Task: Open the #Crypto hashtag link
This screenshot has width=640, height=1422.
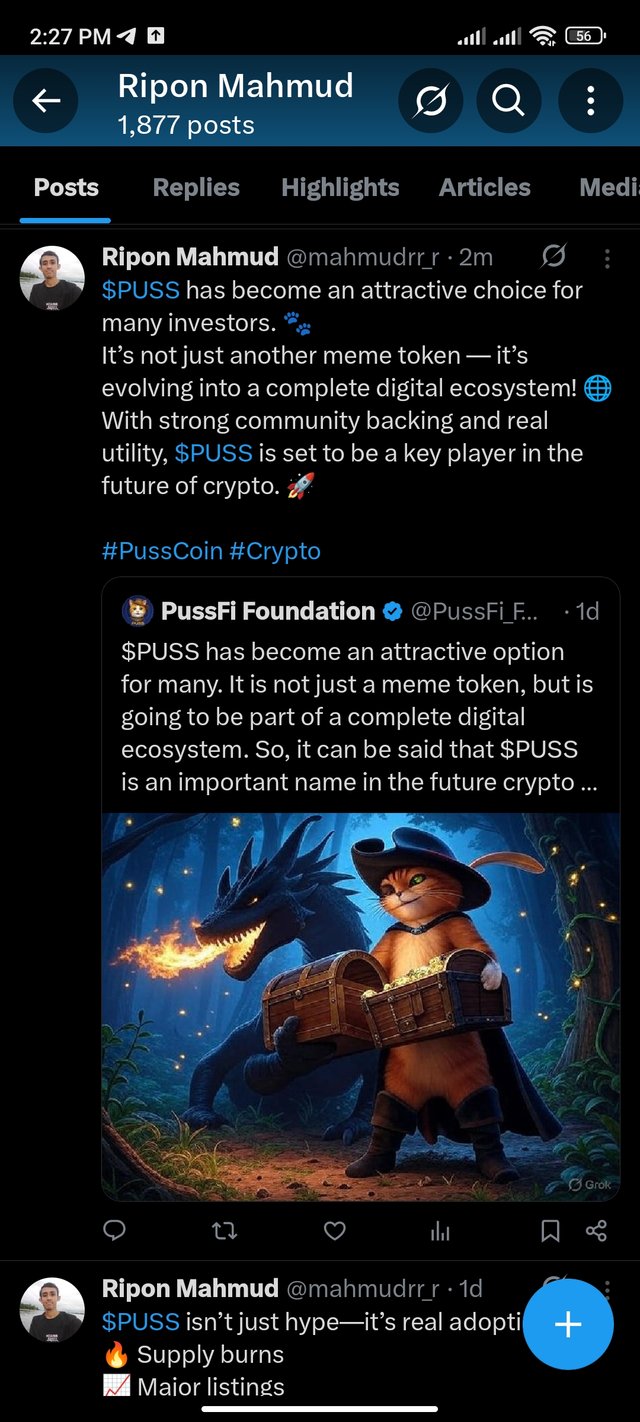Action: [x=275, y=551]
